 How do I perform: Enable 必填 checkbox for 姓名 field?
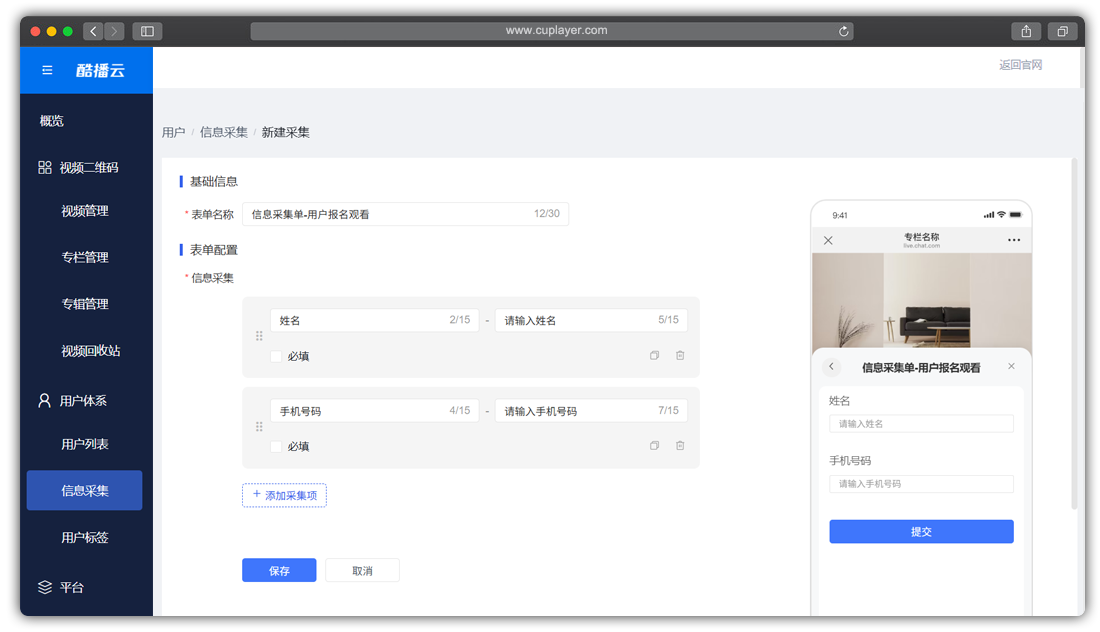pos(276,356)
